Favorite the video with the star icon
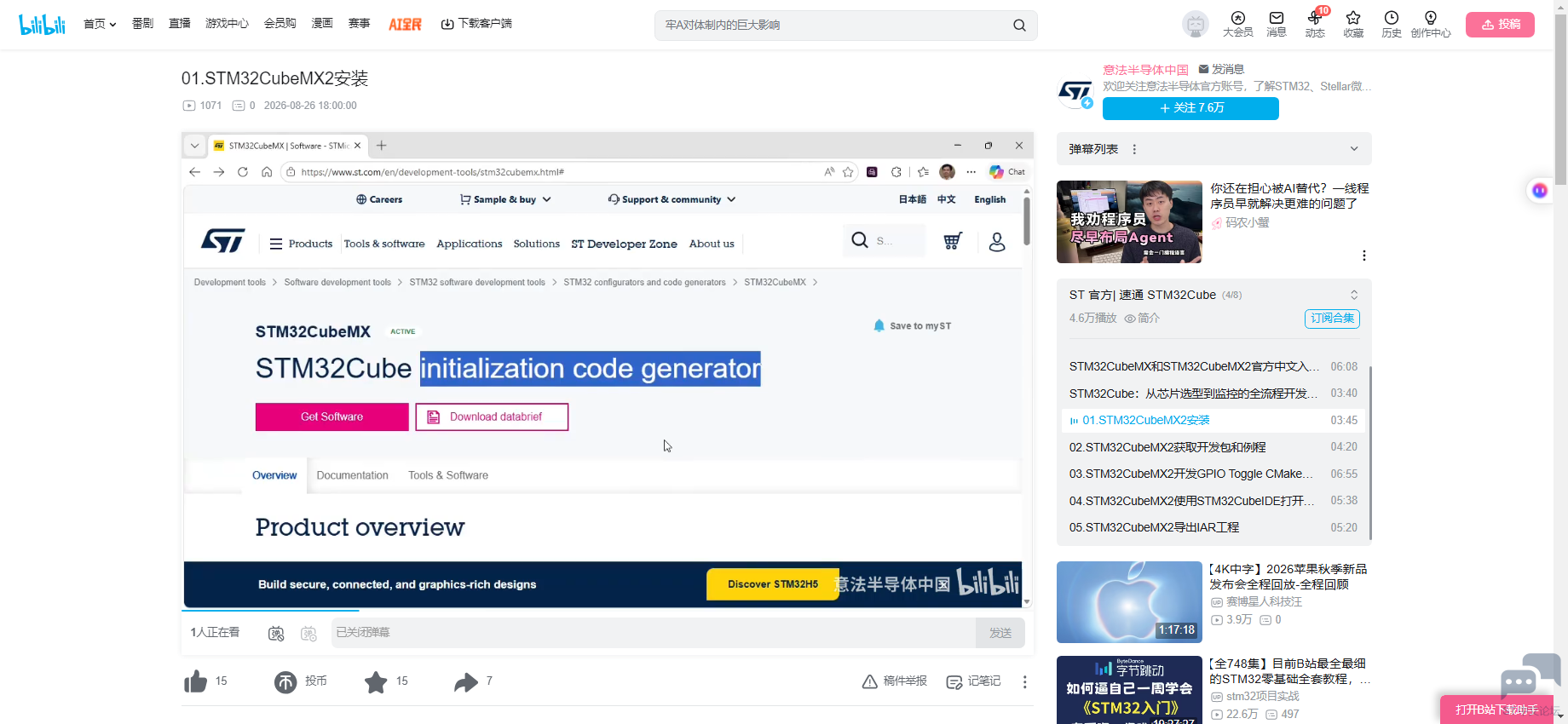 [x=376, y=681]
